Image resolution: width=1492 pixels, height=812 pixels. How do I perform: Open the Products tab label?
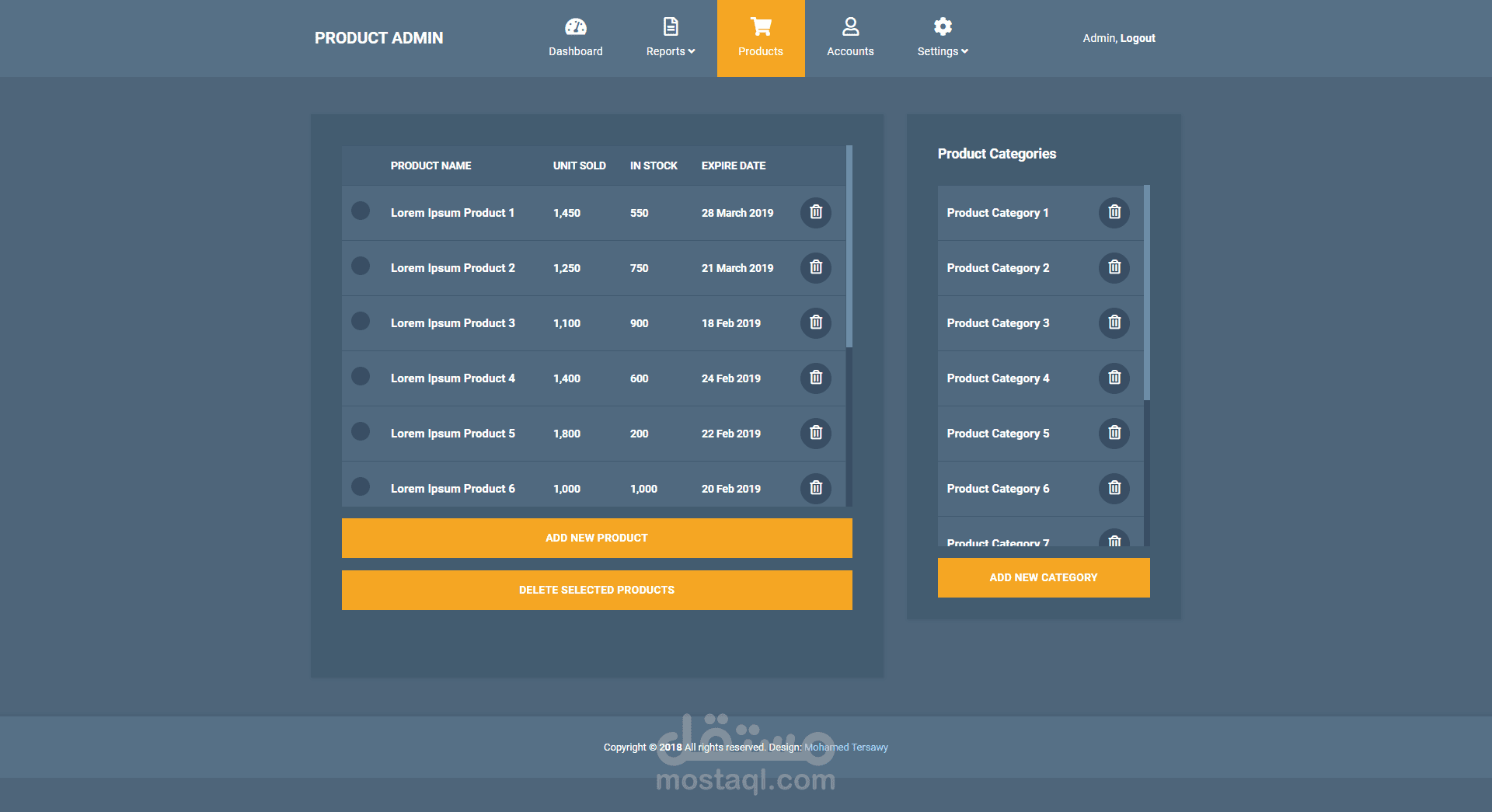tap(761, 51)
